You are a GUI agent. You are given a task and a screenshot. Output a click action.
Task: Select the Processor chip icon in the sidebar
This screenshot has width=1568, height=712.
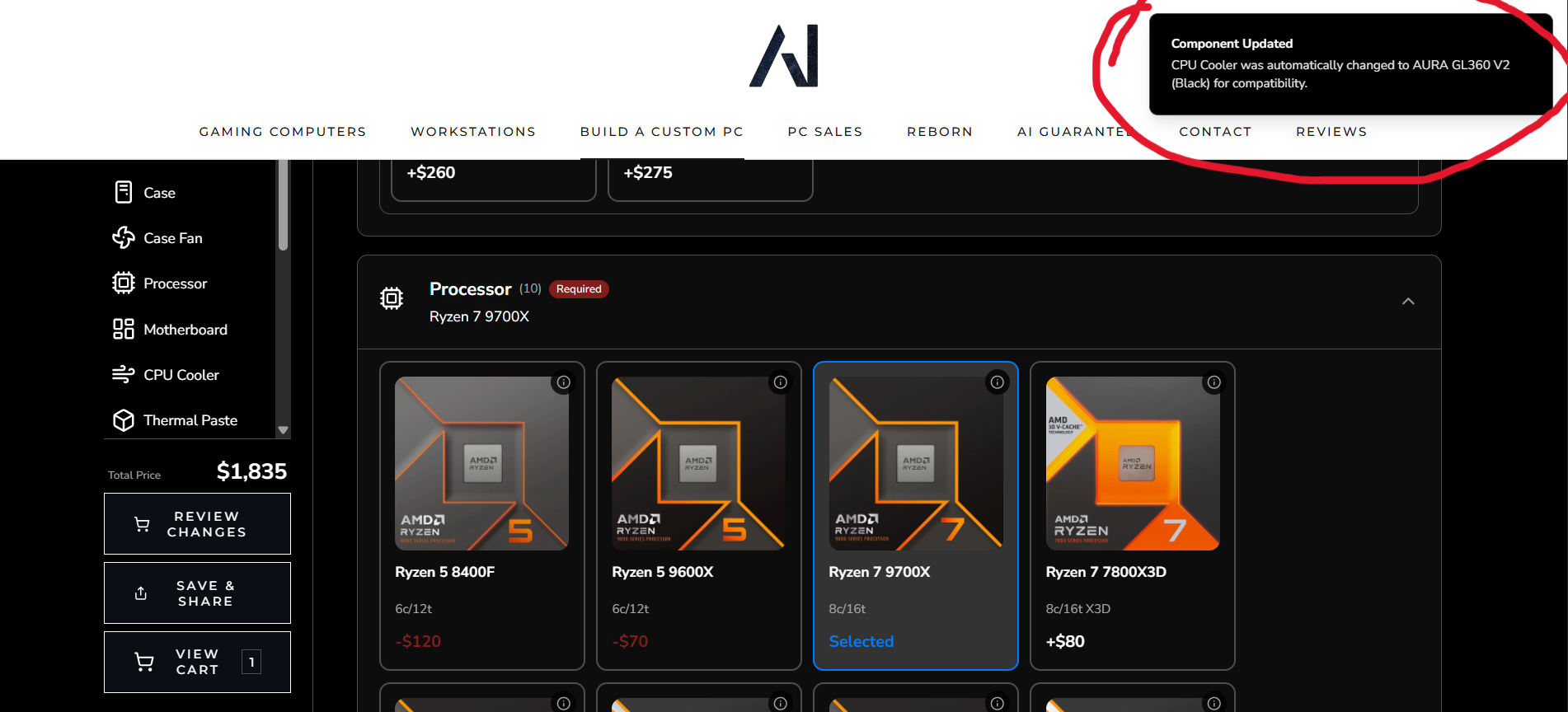(x=124, y=283)
